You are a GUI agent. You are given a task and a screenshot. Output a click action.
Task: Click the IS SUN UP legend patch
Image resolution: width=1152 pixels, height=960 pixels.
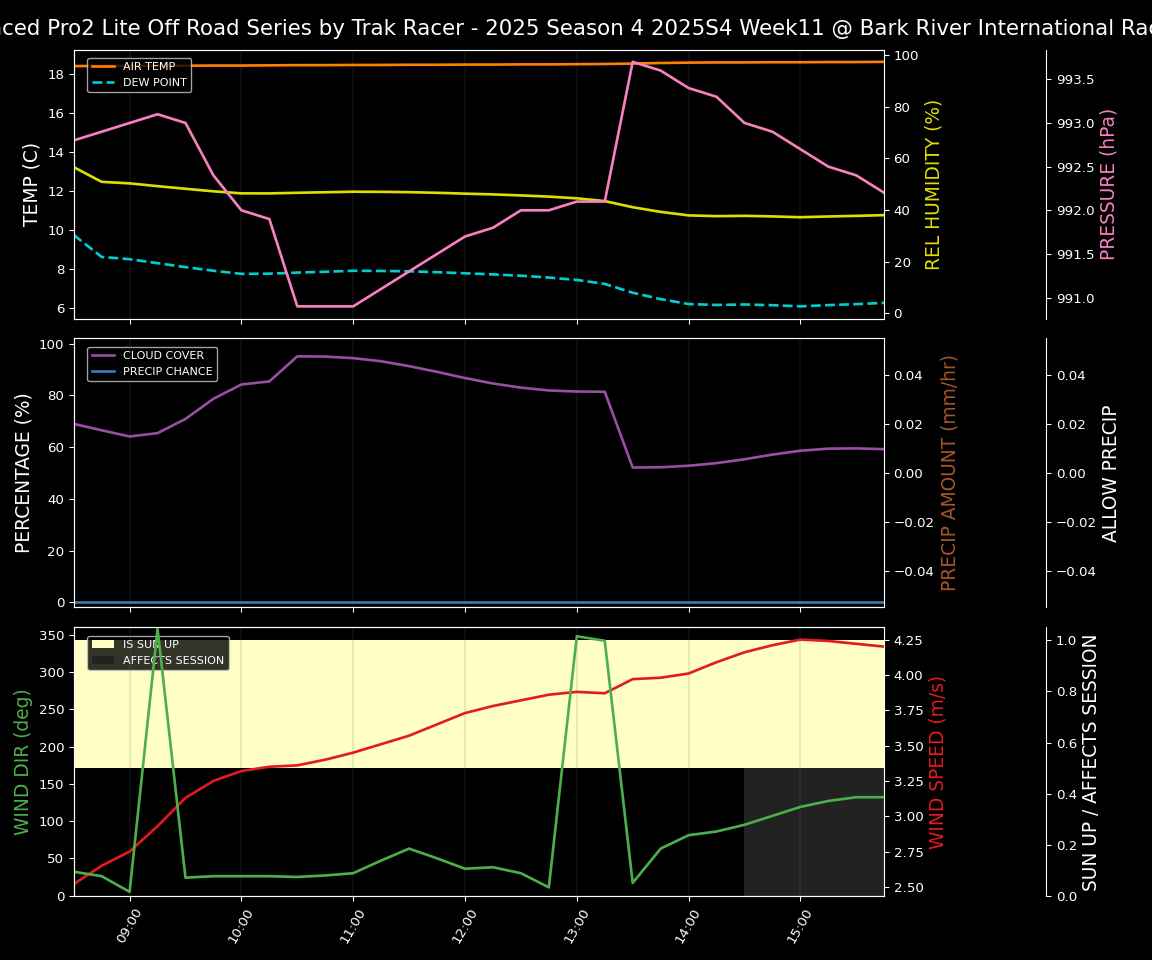click(x=104, y=645)
